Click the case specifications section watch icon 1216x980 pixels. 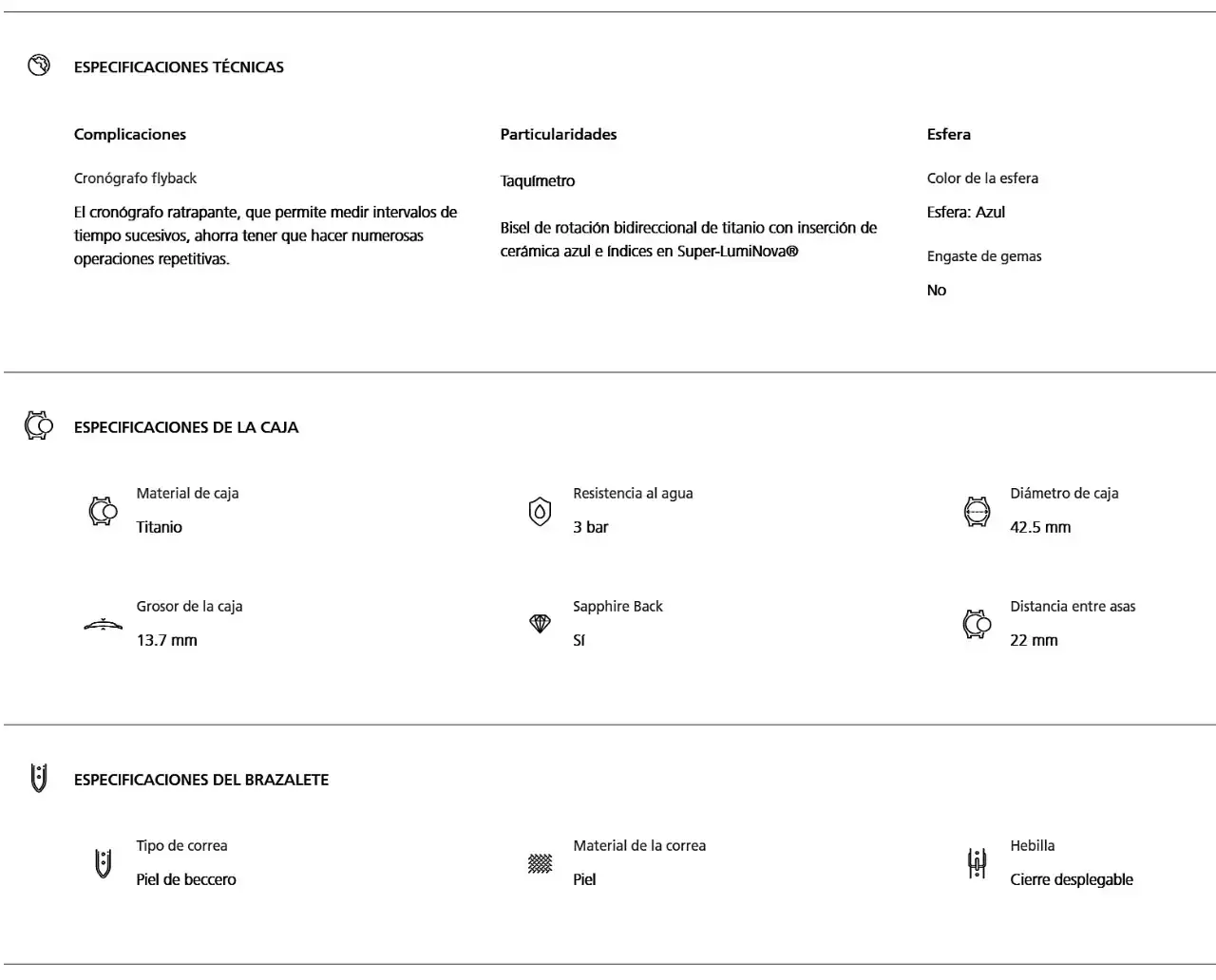click(39, 426)
